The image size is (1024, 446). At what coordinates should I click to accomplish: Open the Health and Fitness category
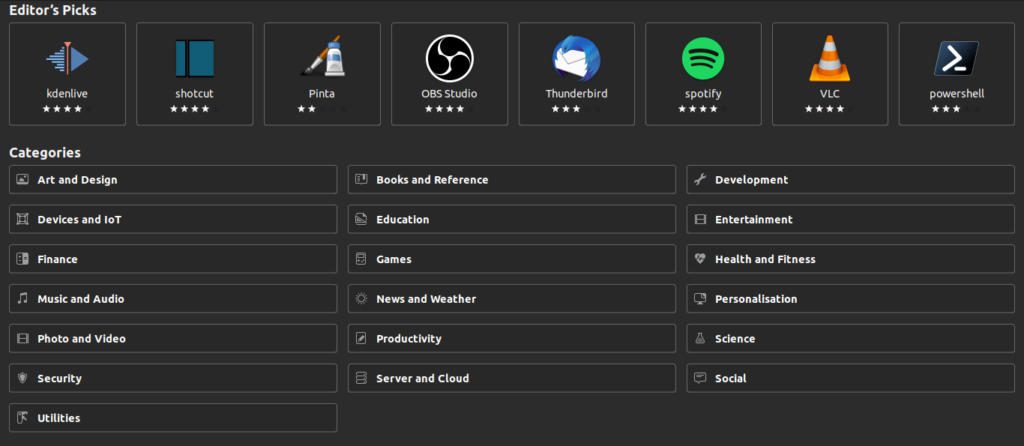tap(850, 259)
